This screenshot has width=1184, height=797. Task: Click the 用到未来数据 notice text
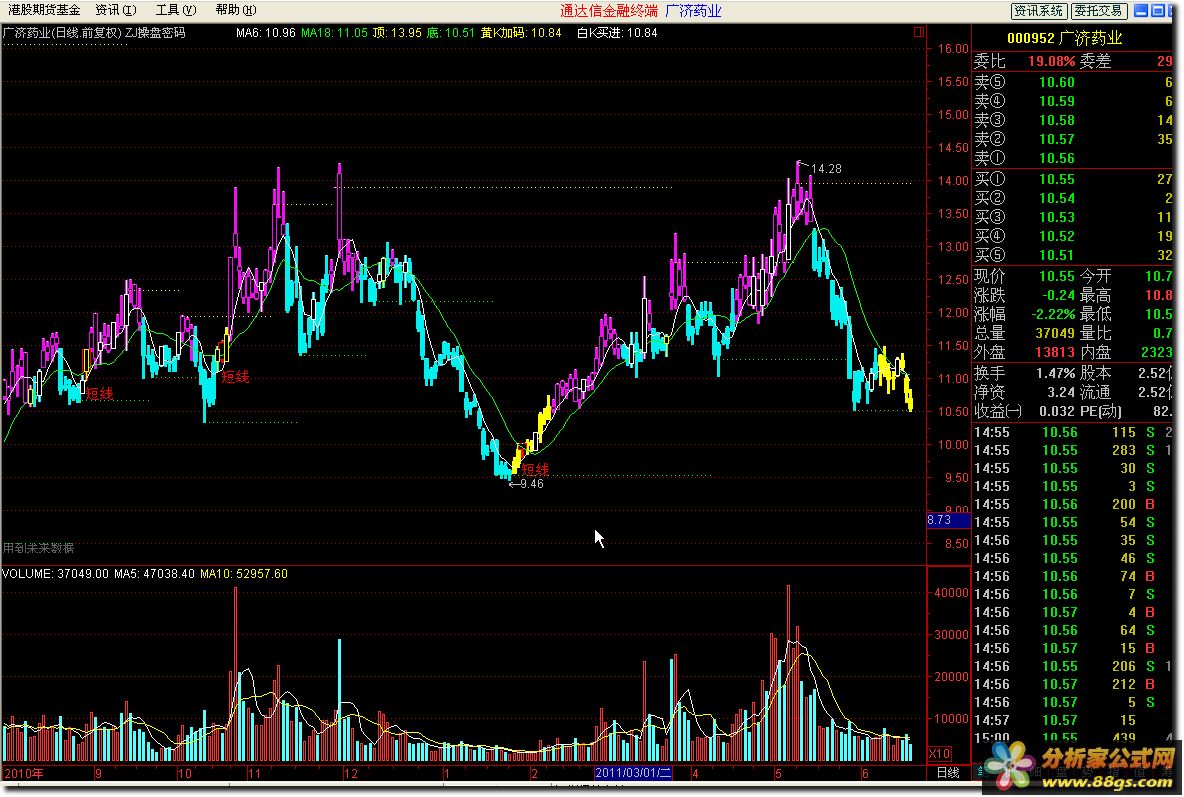tap(39, 548)
